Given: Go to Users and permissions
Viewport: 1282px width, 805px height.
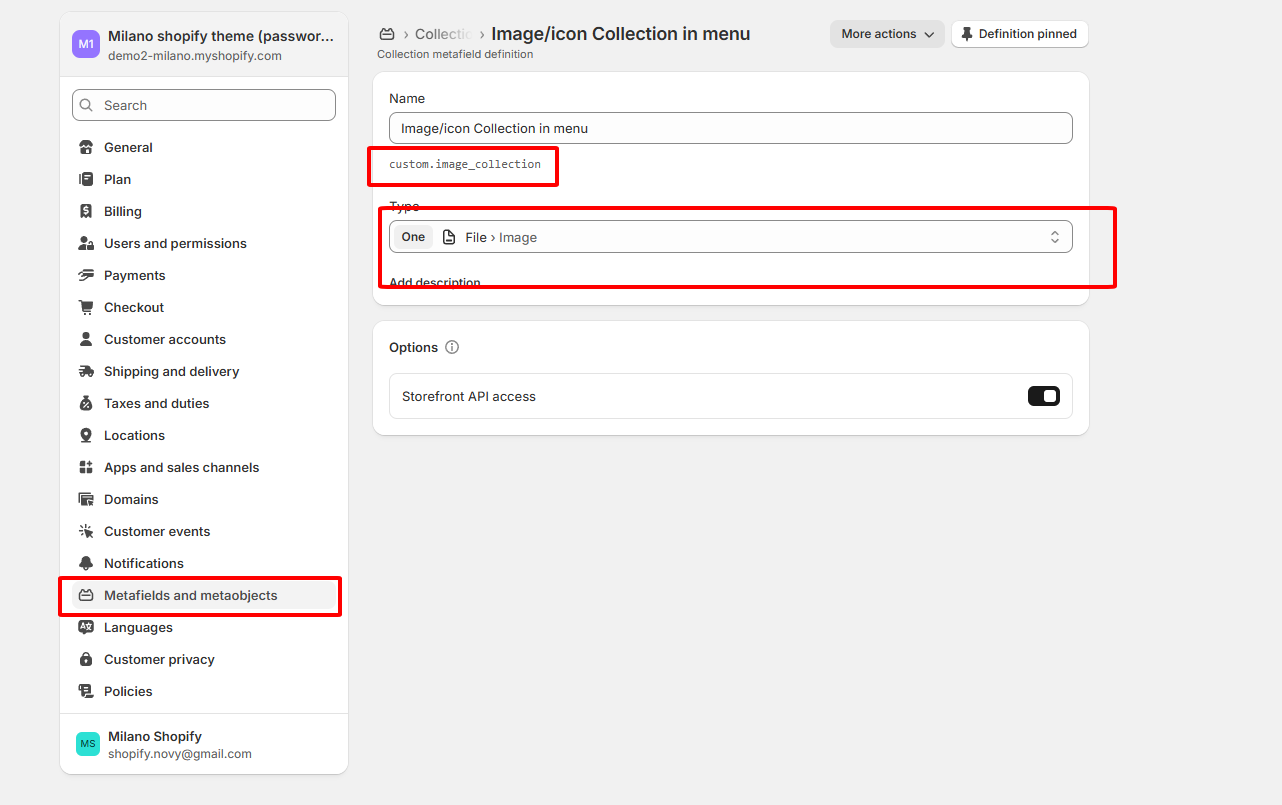Looking at the screenshot, I should [x=175, y=243].
